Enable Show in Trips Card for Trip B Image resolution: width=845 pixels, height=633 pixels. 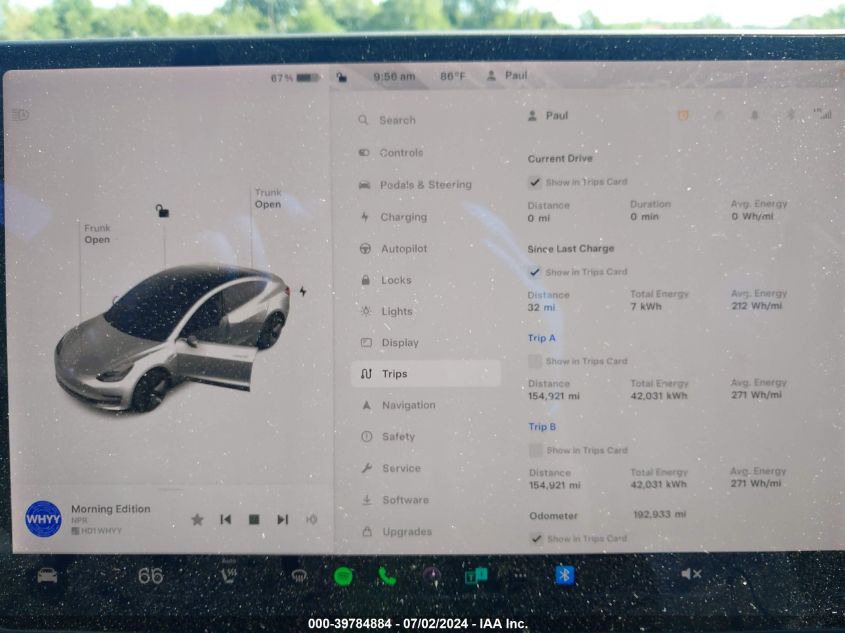(x=536, y=450)
